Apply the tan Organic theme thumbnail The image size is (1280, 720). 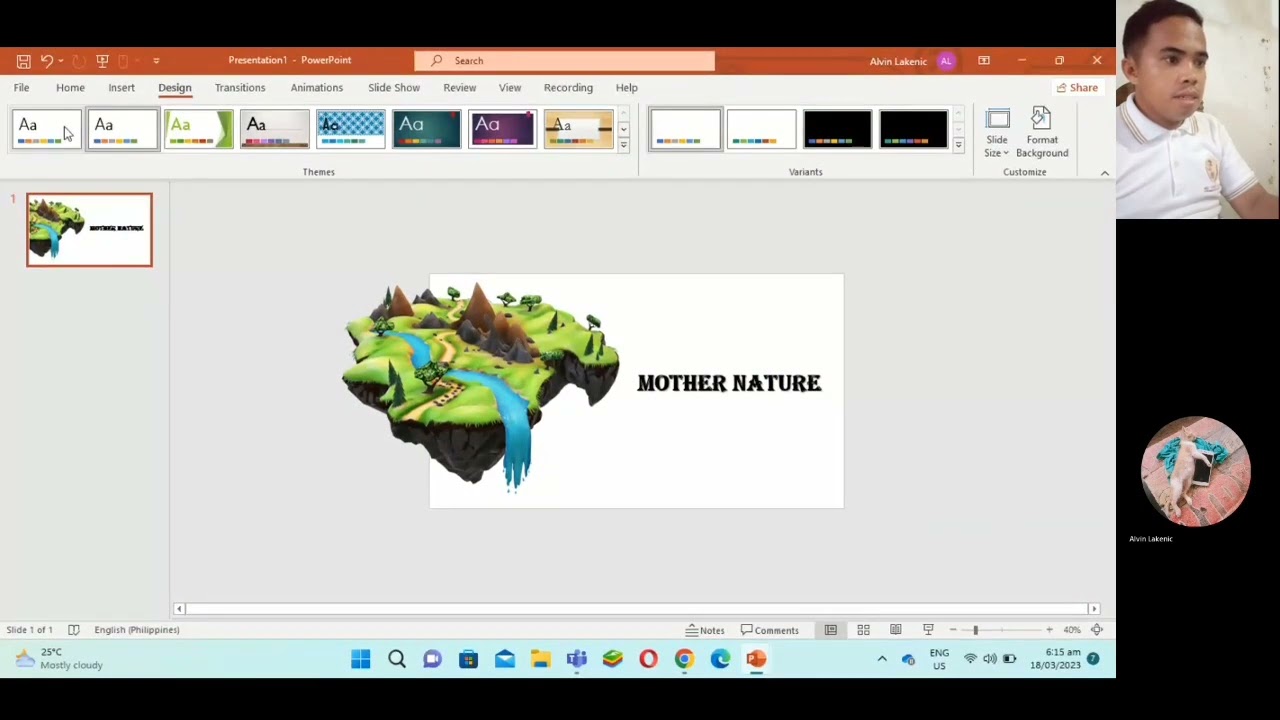(x=578, y=129)
